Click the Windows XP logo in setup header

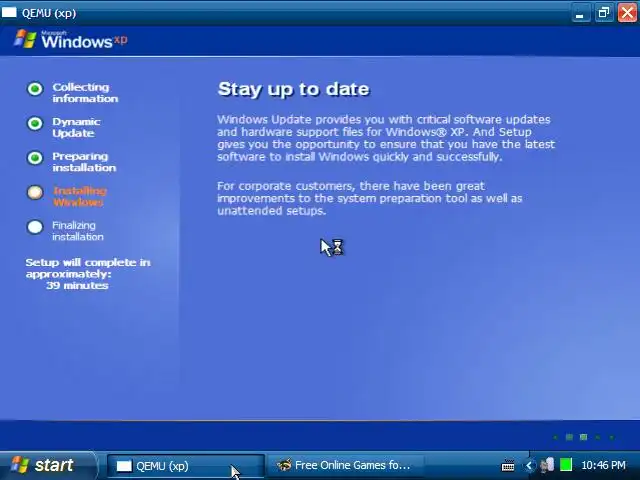71,40
